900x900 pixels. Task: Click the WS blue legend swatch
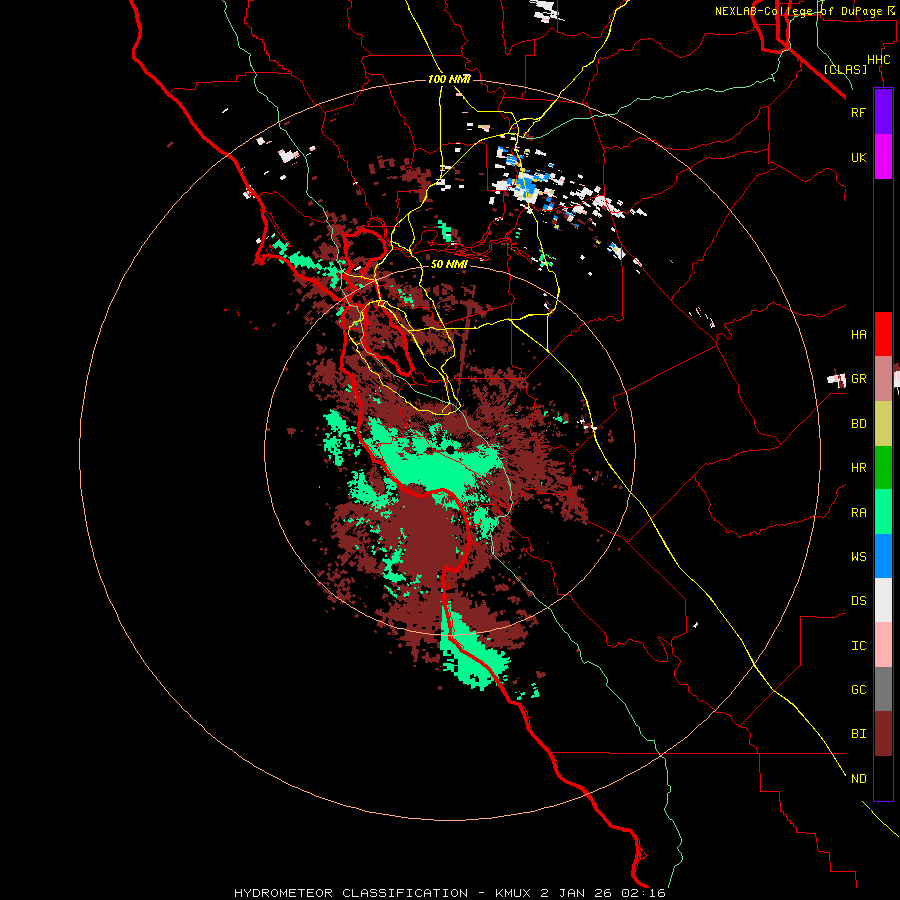click(883, 556)
